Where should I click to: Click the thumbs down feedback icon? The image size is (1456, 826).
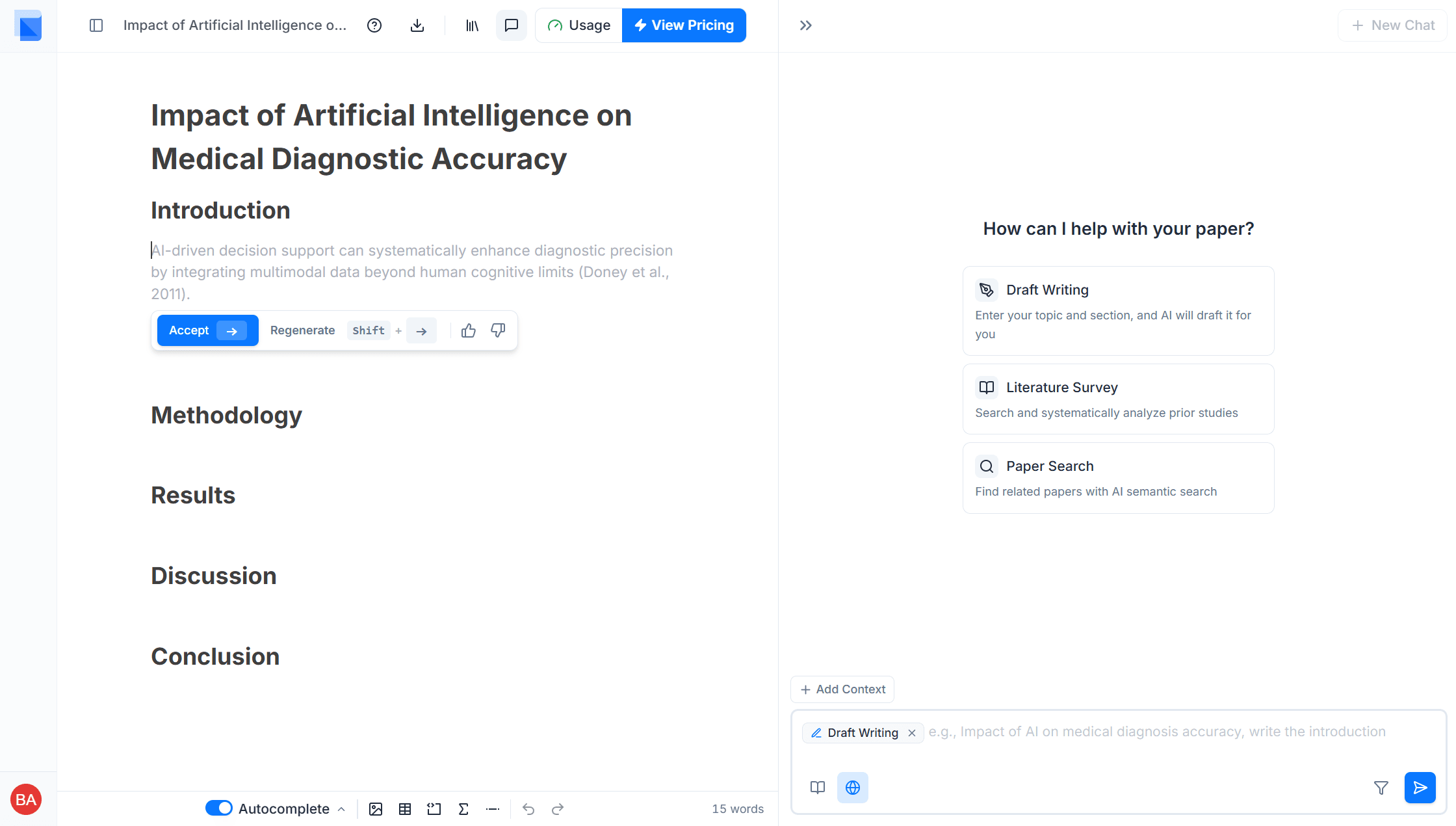498,330
